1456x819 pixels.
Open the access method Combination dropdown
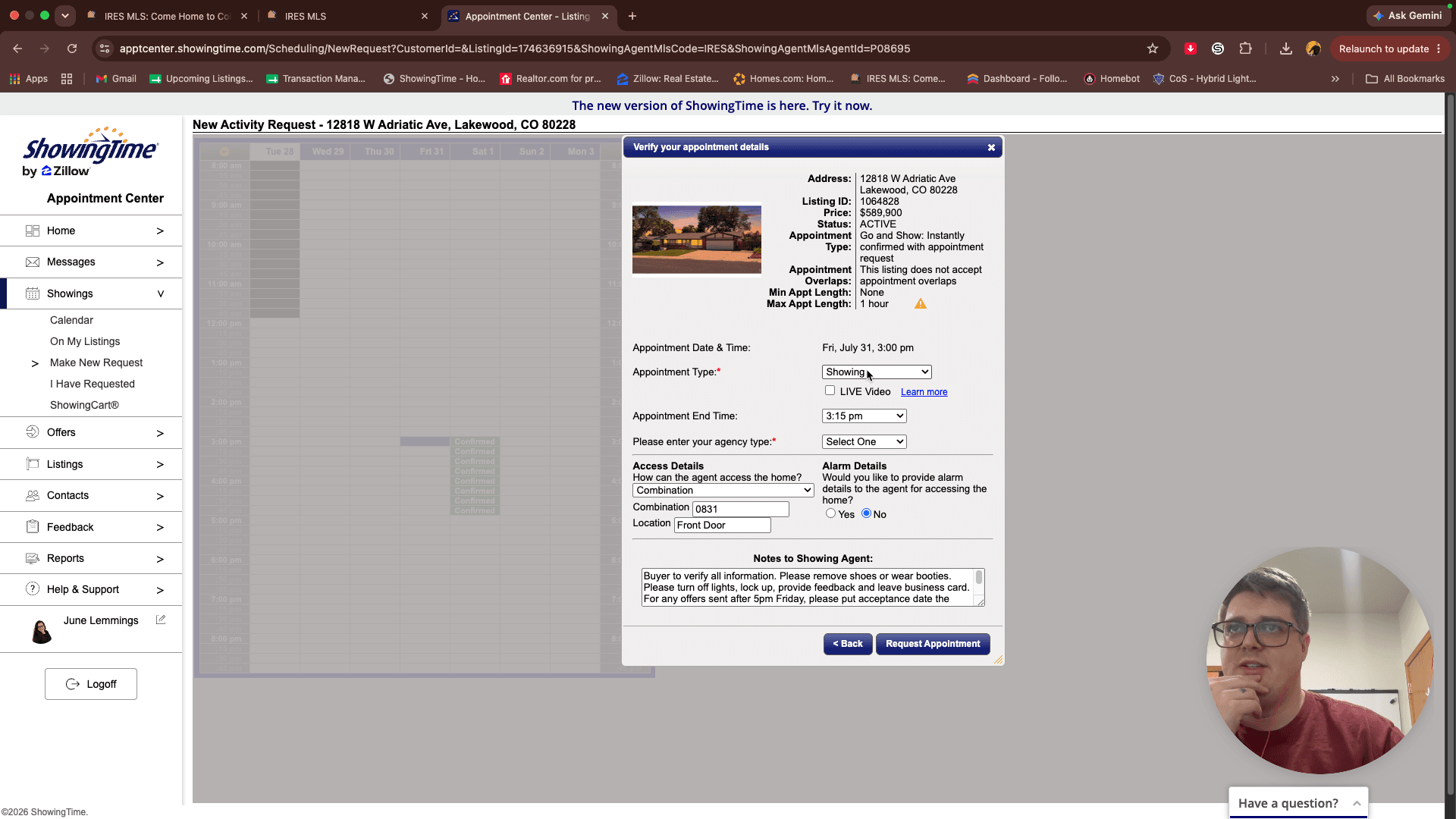[x=723, y=490]
